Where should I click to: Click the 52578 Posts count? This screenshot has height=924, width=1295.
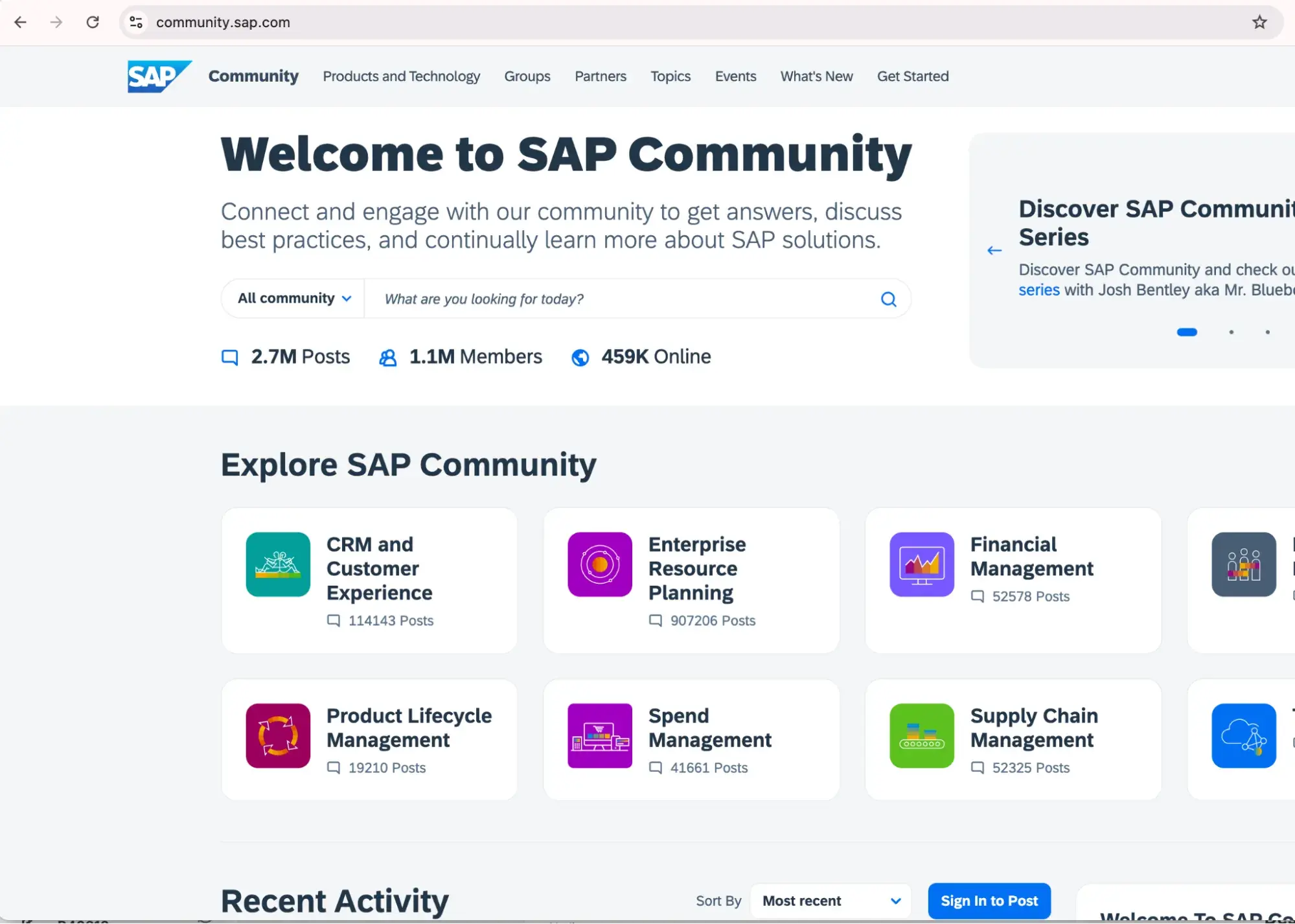pyautogui.click(x=1031, y=596)
